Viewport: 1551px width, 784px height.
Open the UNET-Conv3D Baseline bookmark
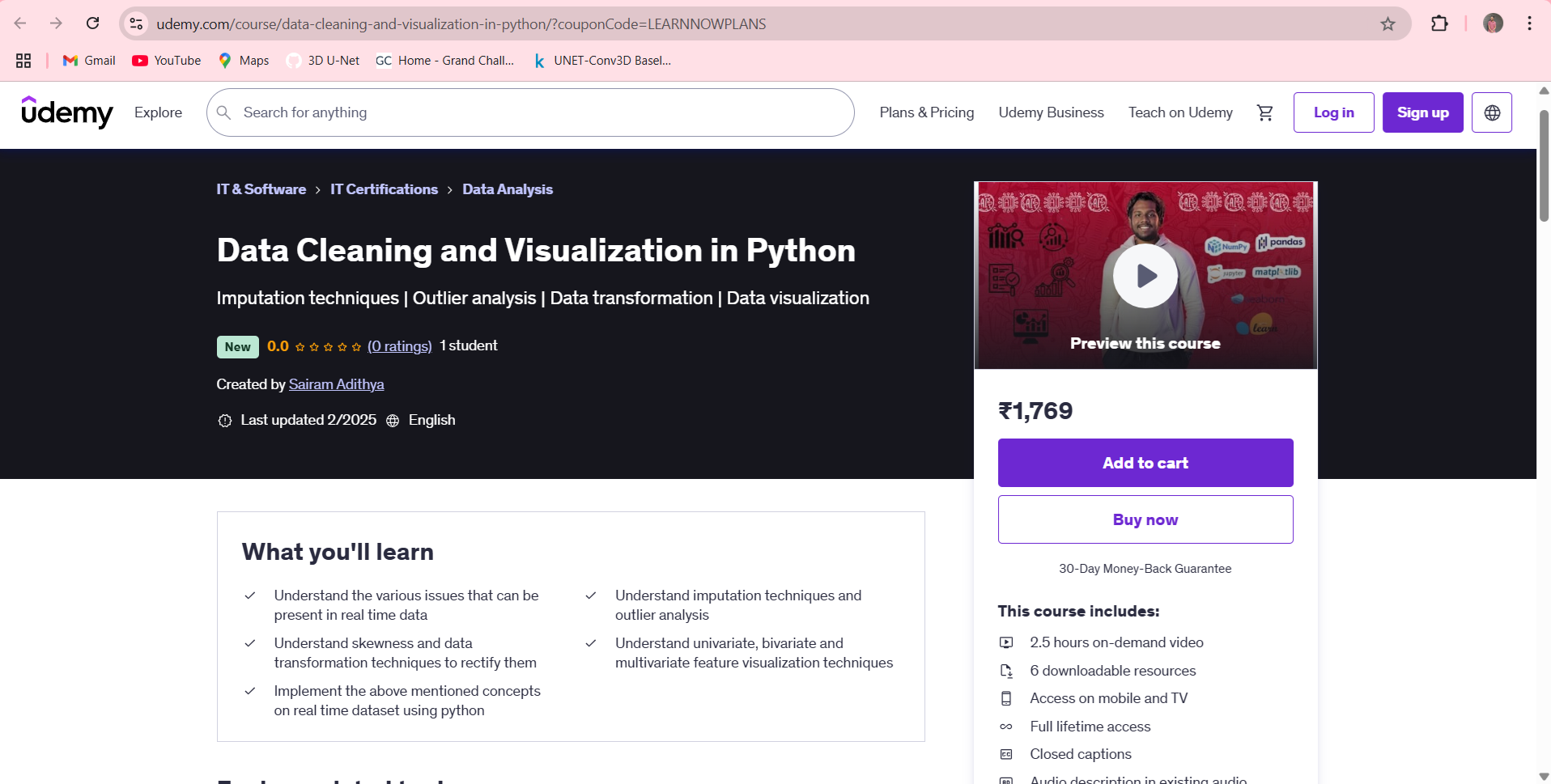click(x=602, y=61)
